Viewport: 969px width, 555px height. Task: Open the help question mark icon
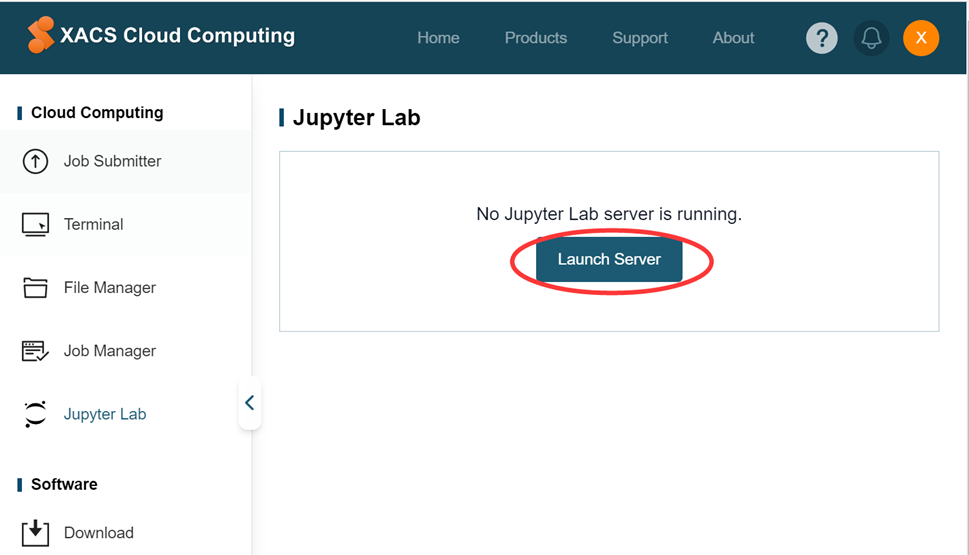(821, 38)
